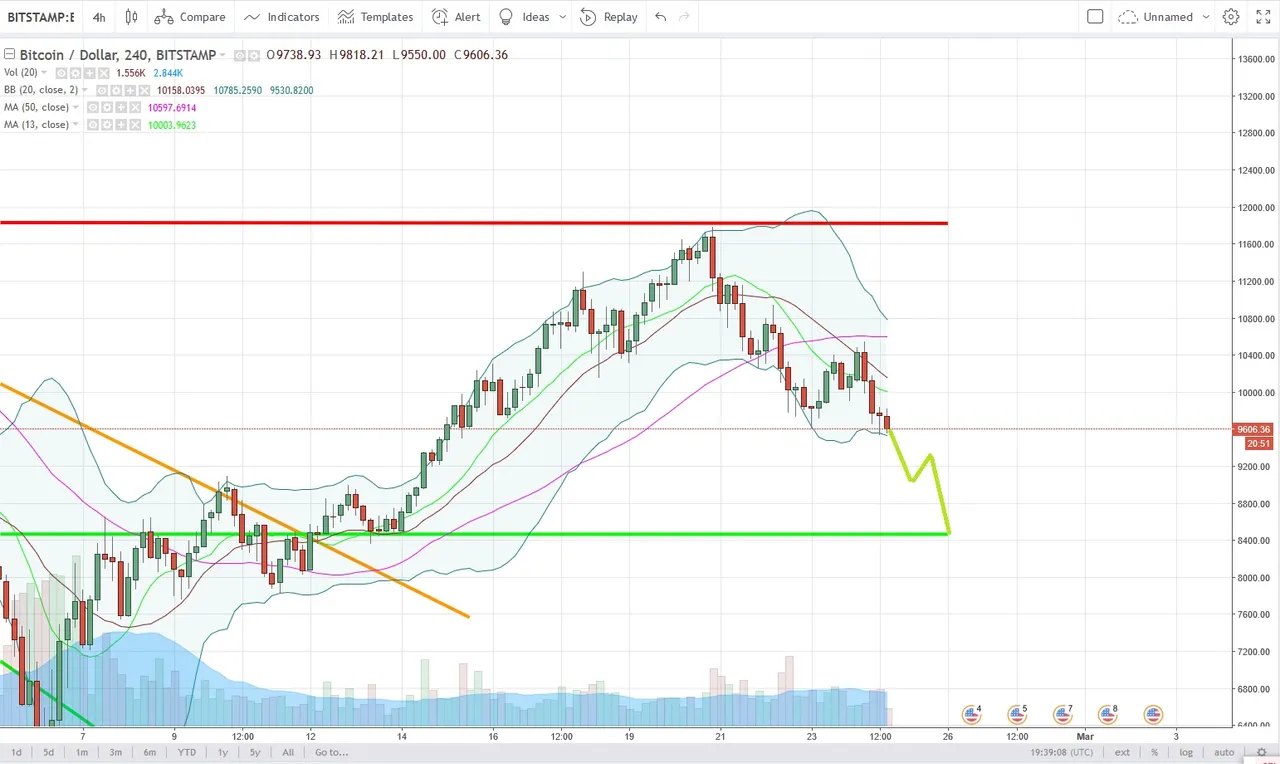Open the chart layout selector square
The image size is (1280, 764).
tap(1095, 17)
